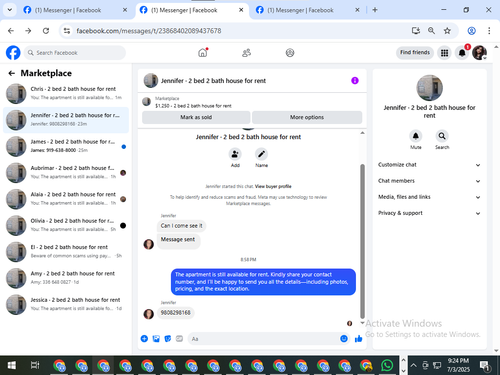
Task: Go back from Marketplace chats
Action: click(x=12, y=73)
